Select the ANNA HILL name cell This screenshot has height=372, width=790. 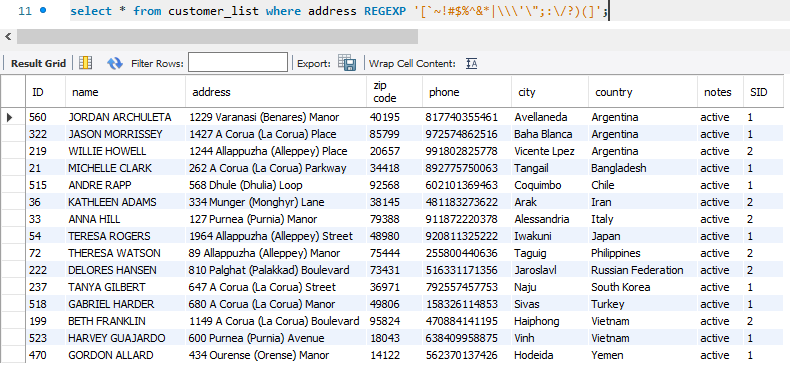[x=125, y=219]
